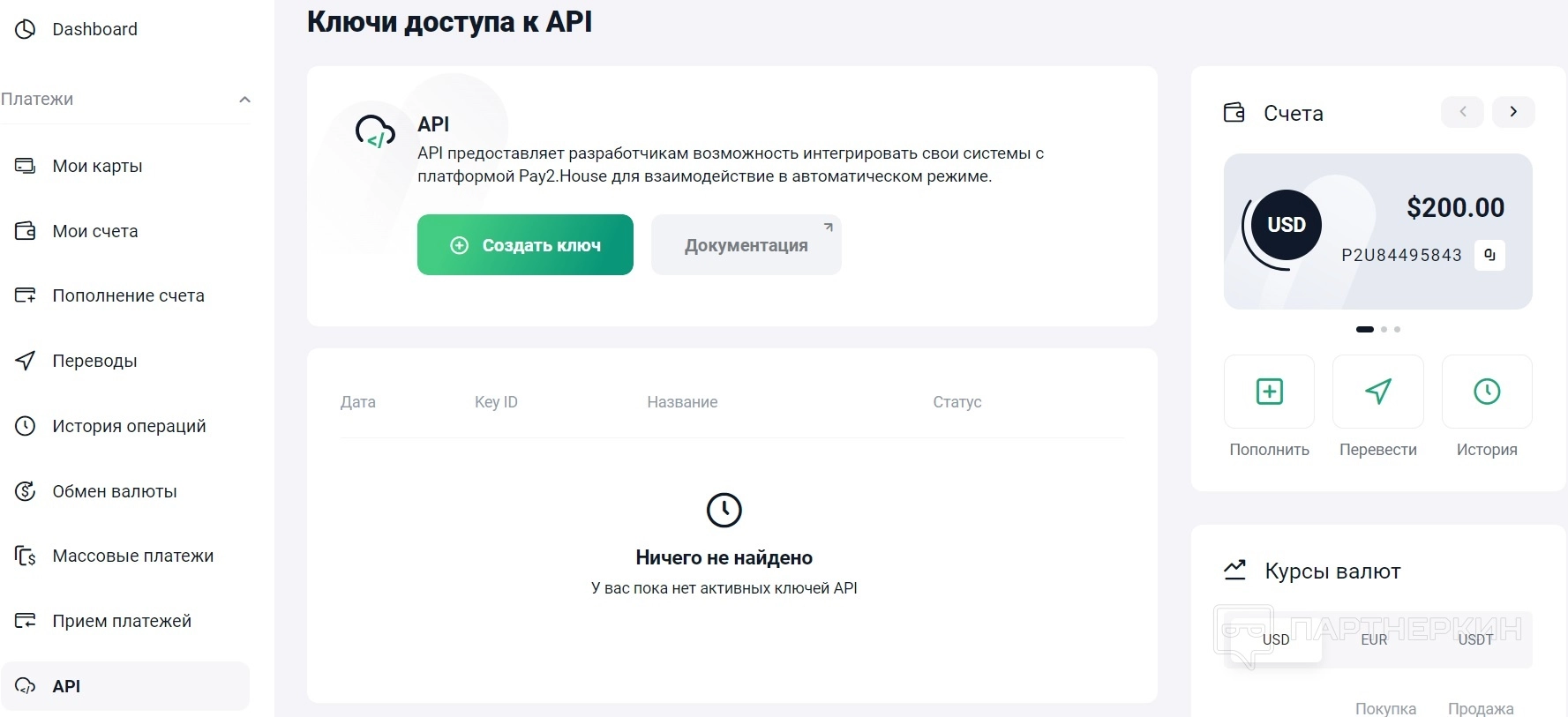Screen dimensions: 1568x717
Task: Open Пополнение счета menu item
Action: coord(128,295)
